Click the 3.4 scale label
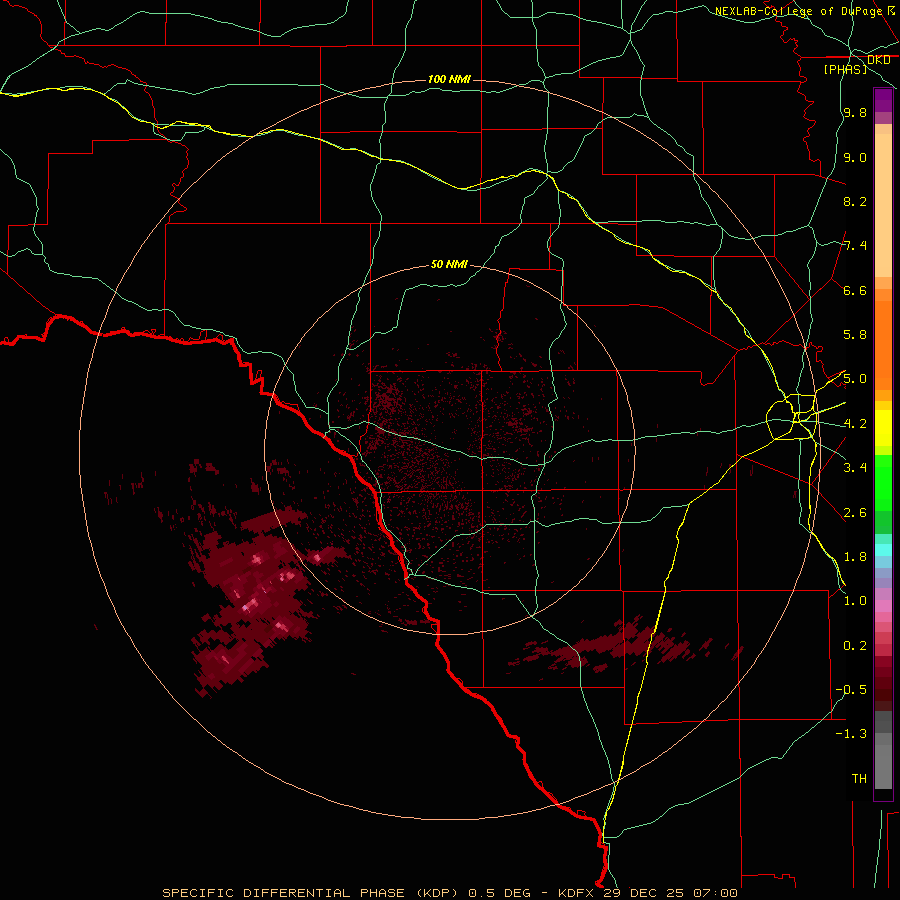Screen dimensions: 900x900 [x=855, y=468]
